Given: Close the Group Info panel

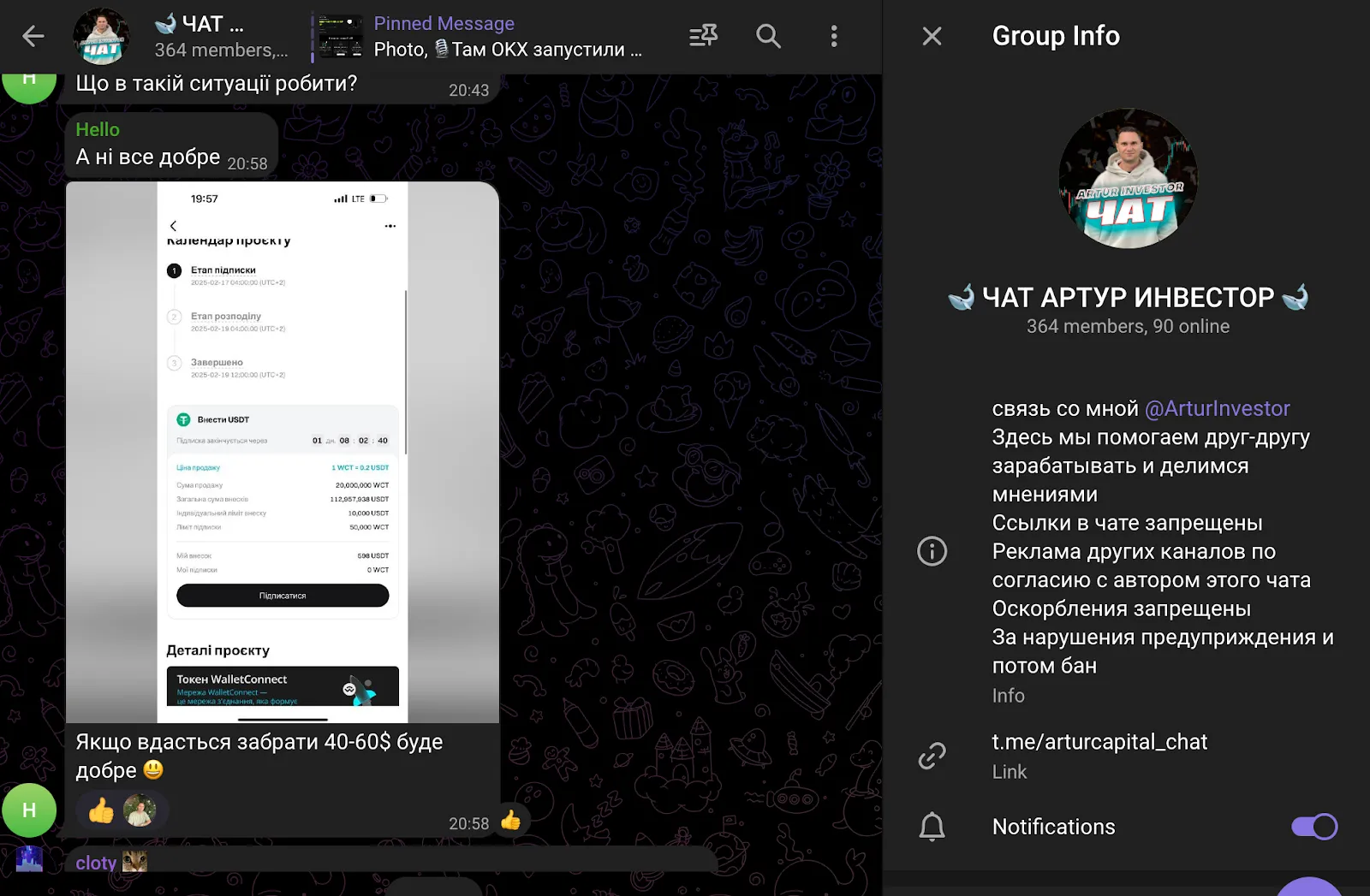Looking at the screenshot, I should [932, 36].
